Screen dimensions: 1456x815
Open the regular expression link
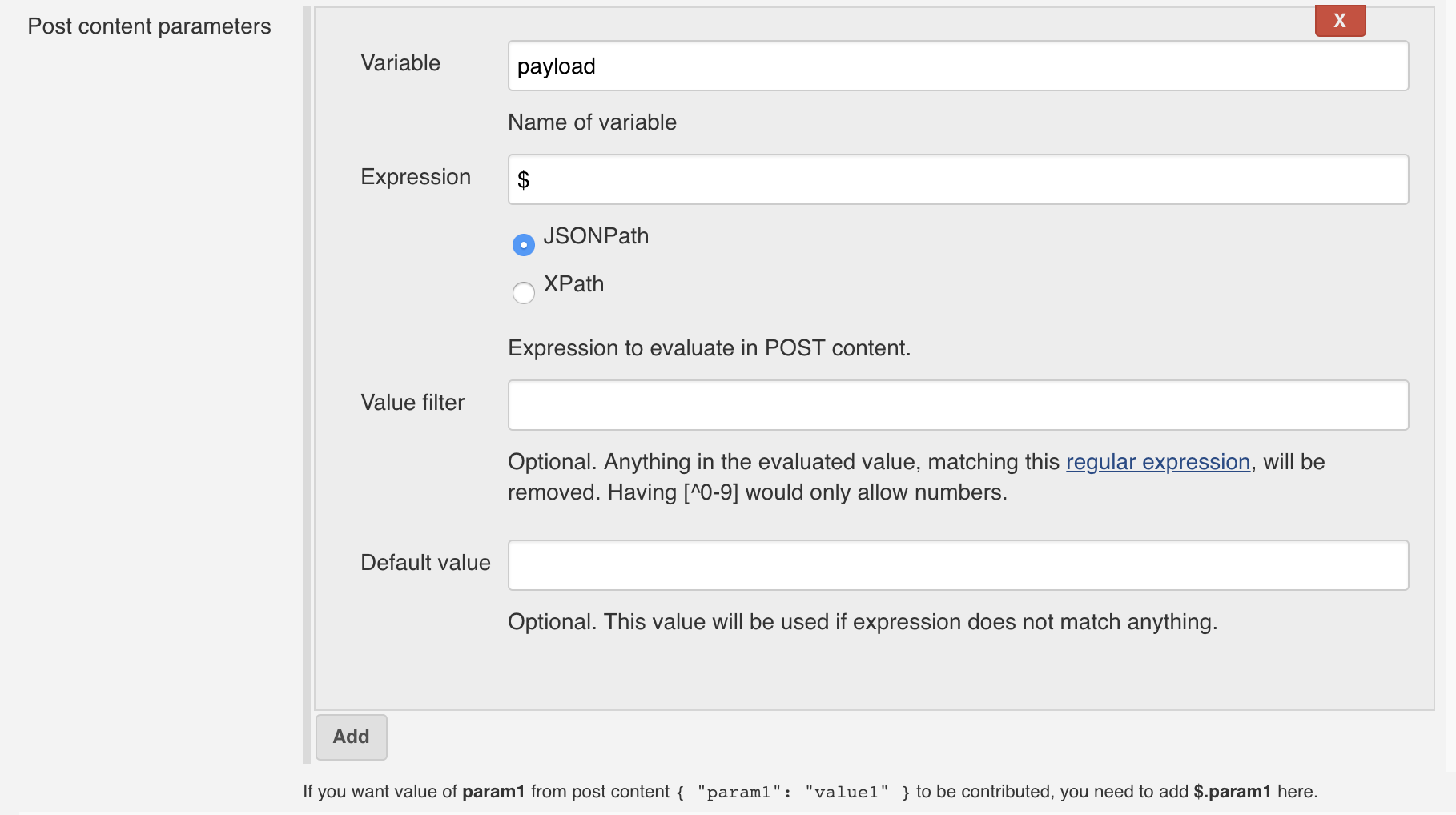(1158, 462)
